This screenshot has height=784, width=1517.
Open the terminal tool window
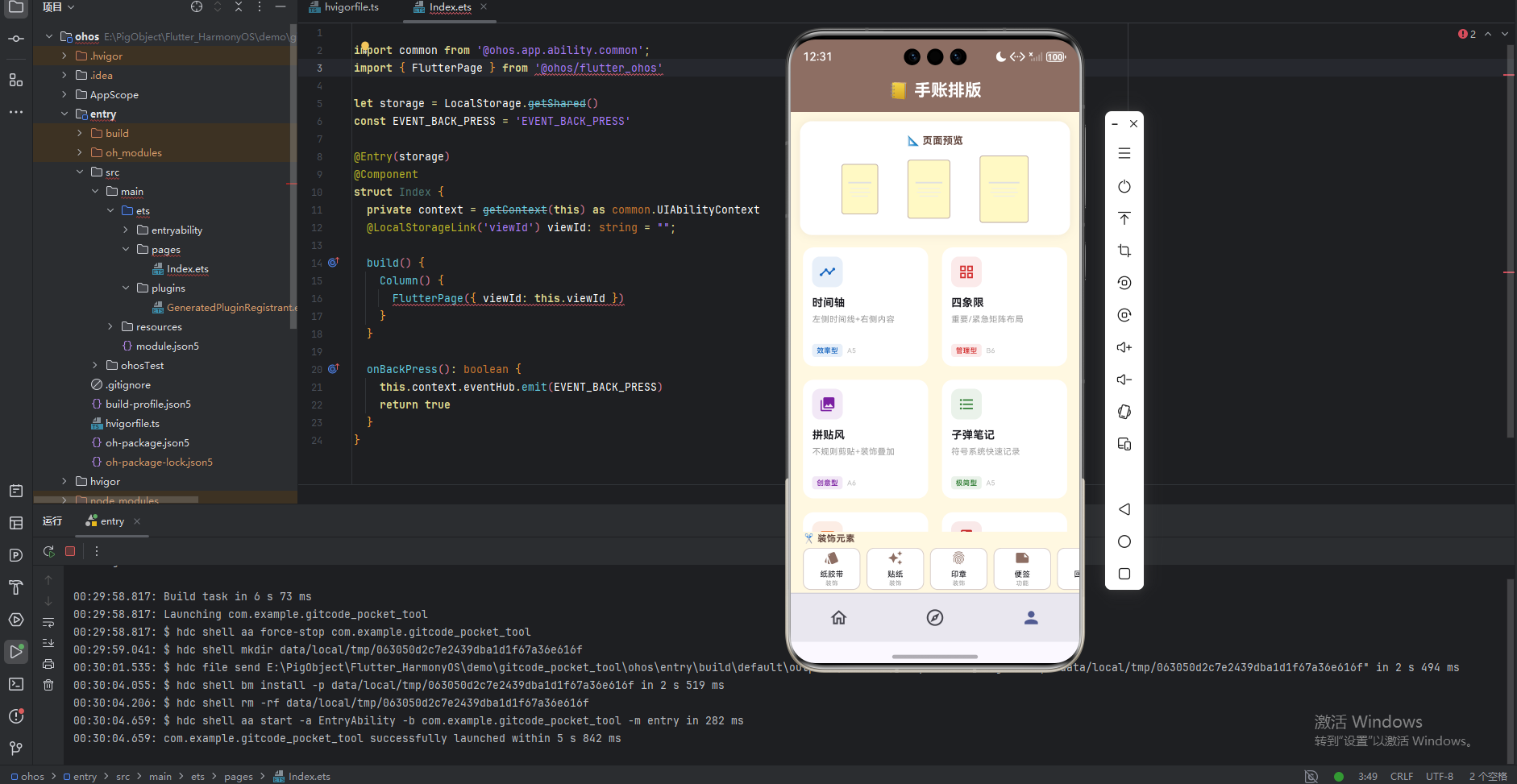coord(16,684)
